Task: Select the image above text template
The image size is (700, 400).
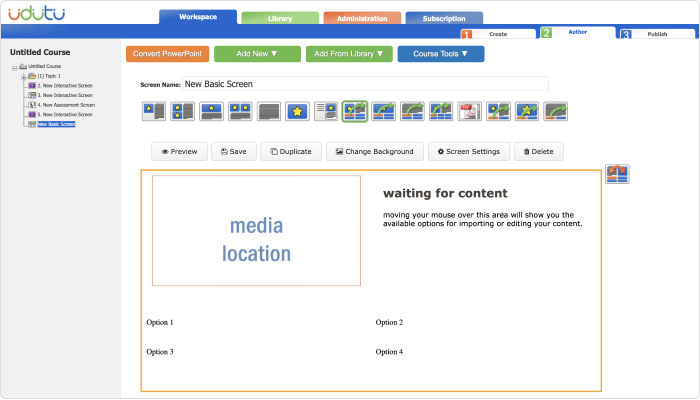Action: pyautogui.click(x=211, y=111)
